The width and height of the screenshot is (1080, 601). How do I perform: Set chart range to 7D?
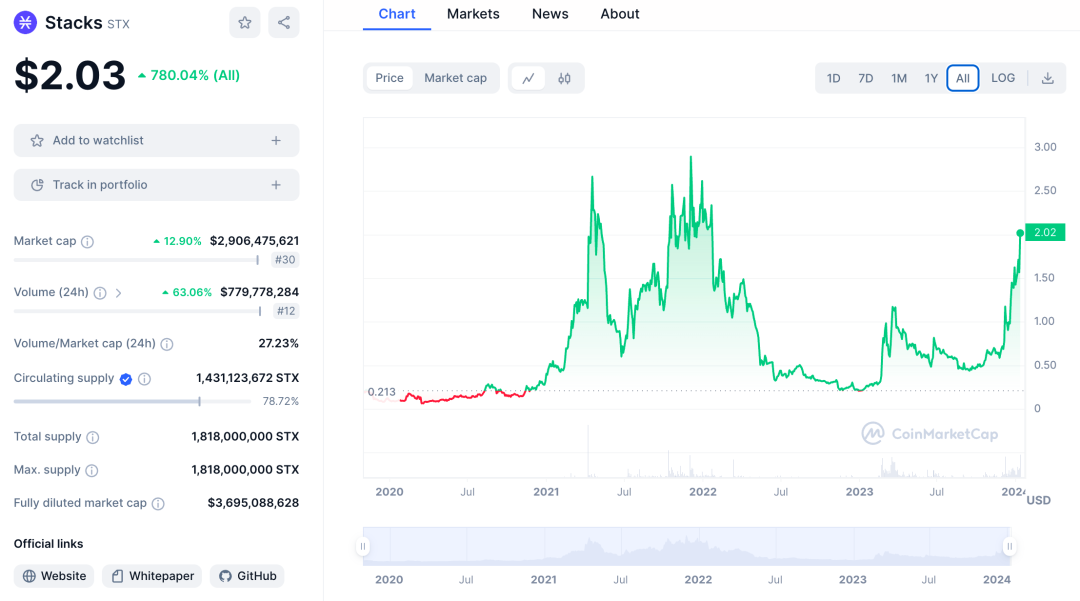tap(866, 78)
